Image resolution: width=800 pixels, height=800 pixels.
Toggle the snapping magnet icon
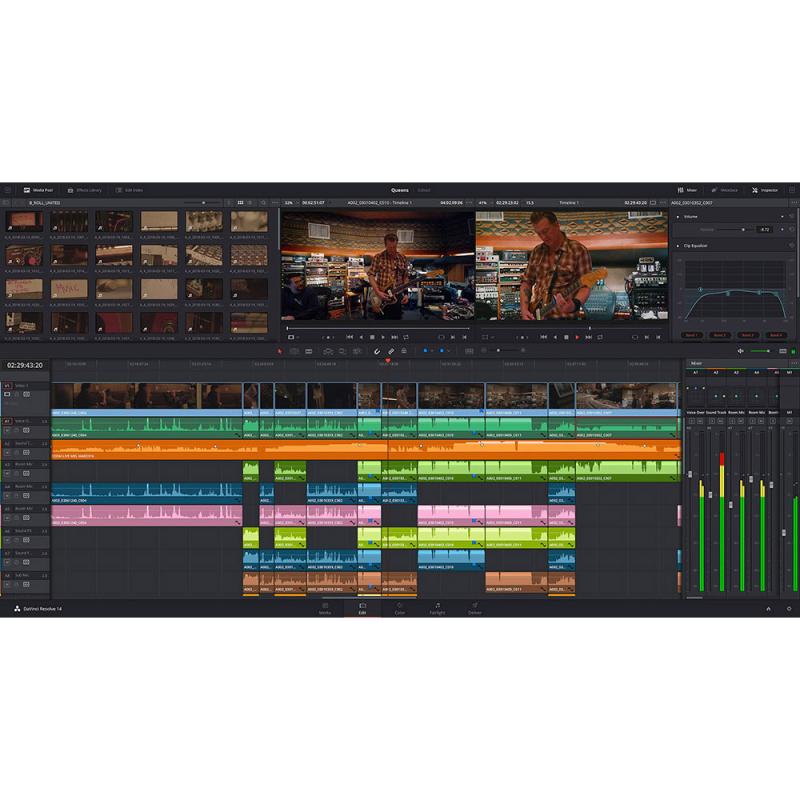point(377,351)
